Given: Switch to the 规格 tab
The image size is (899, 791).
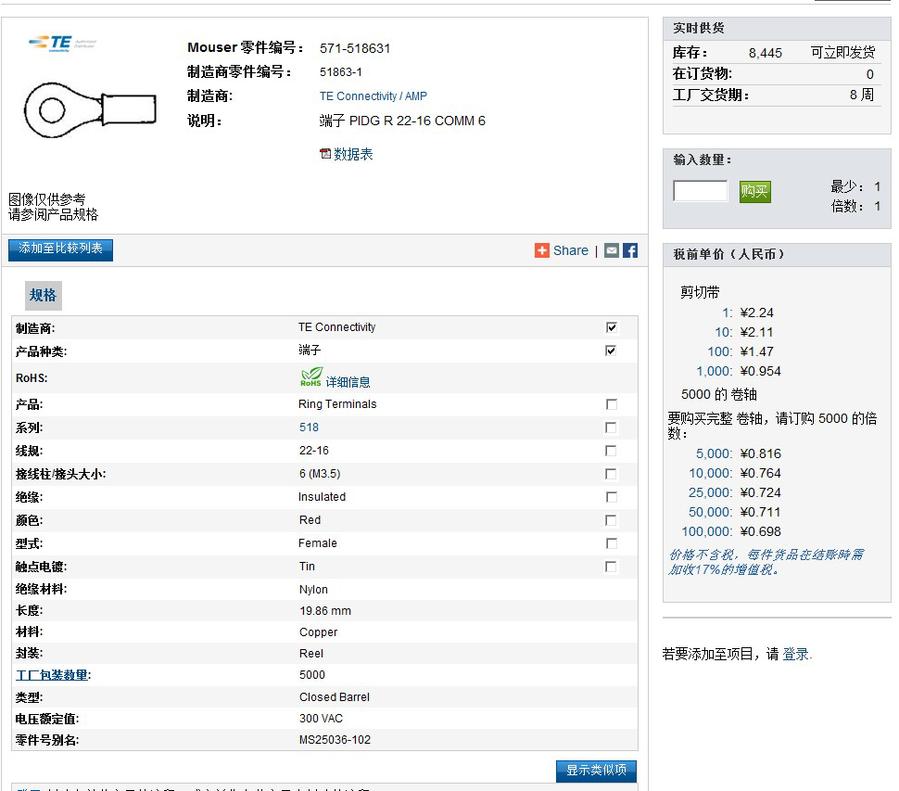Looking at the screenshot, I should tap(43, 295).
